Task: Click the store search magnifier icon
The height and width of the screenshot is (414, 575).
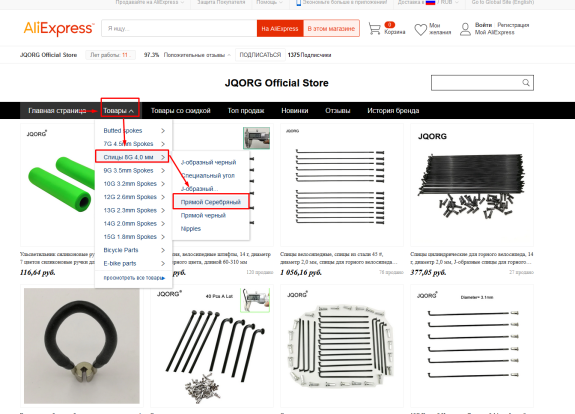Action: pyautogui.click(x=526, y=83)
